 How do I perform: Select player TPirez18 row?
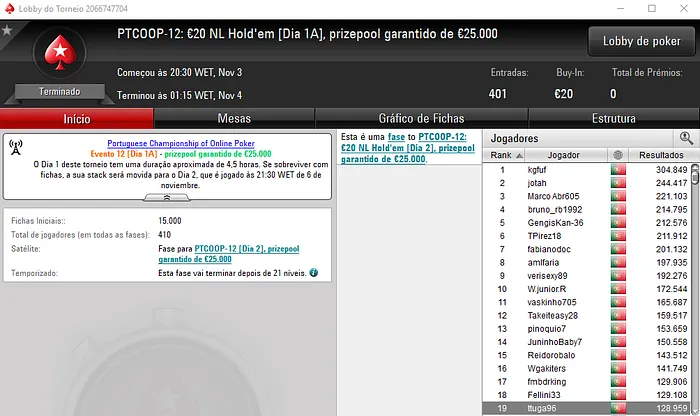coord(587,236)
